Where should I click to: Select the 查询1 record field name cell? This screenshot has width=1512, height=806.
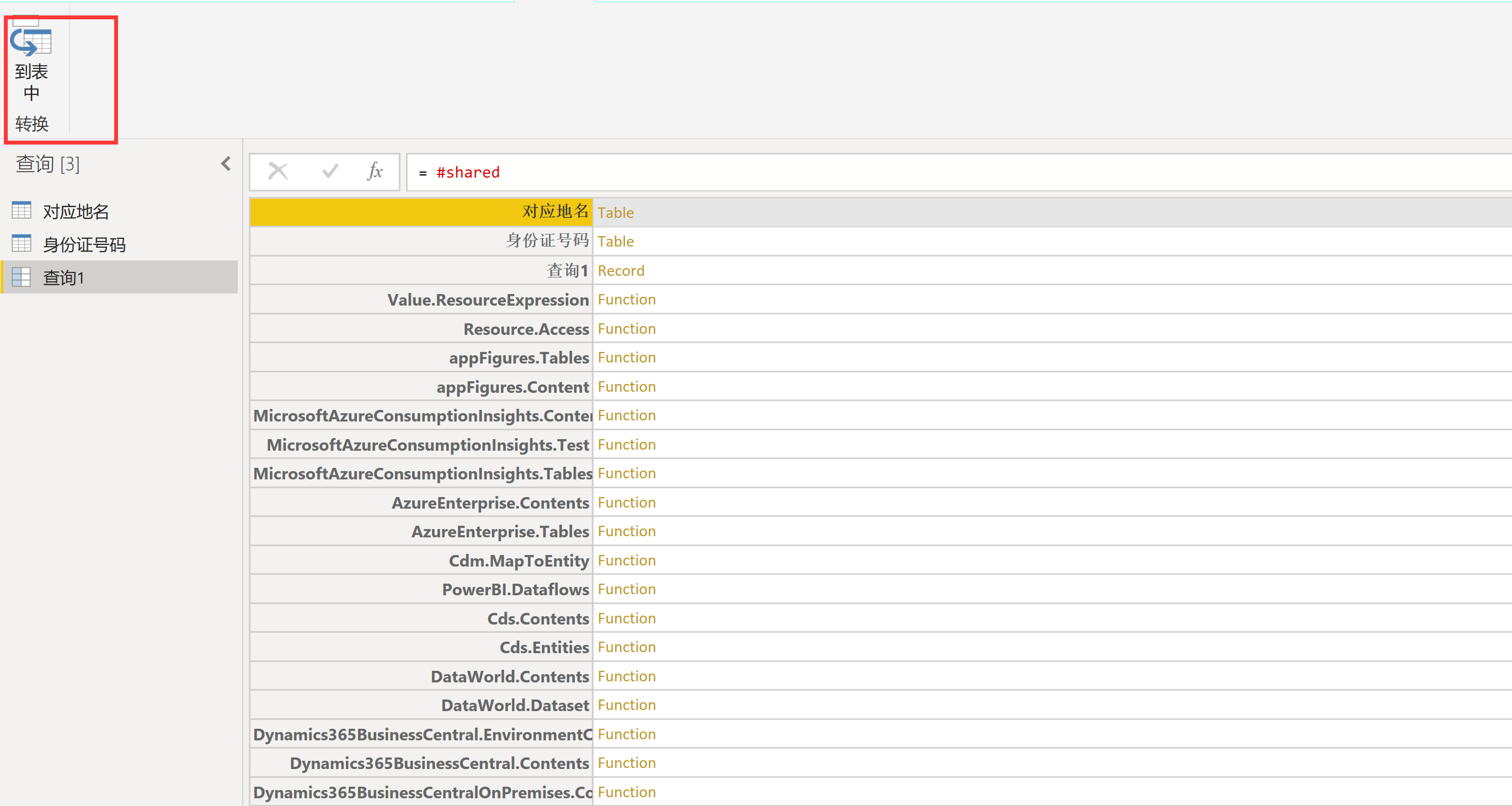click(x=421, y=270)
